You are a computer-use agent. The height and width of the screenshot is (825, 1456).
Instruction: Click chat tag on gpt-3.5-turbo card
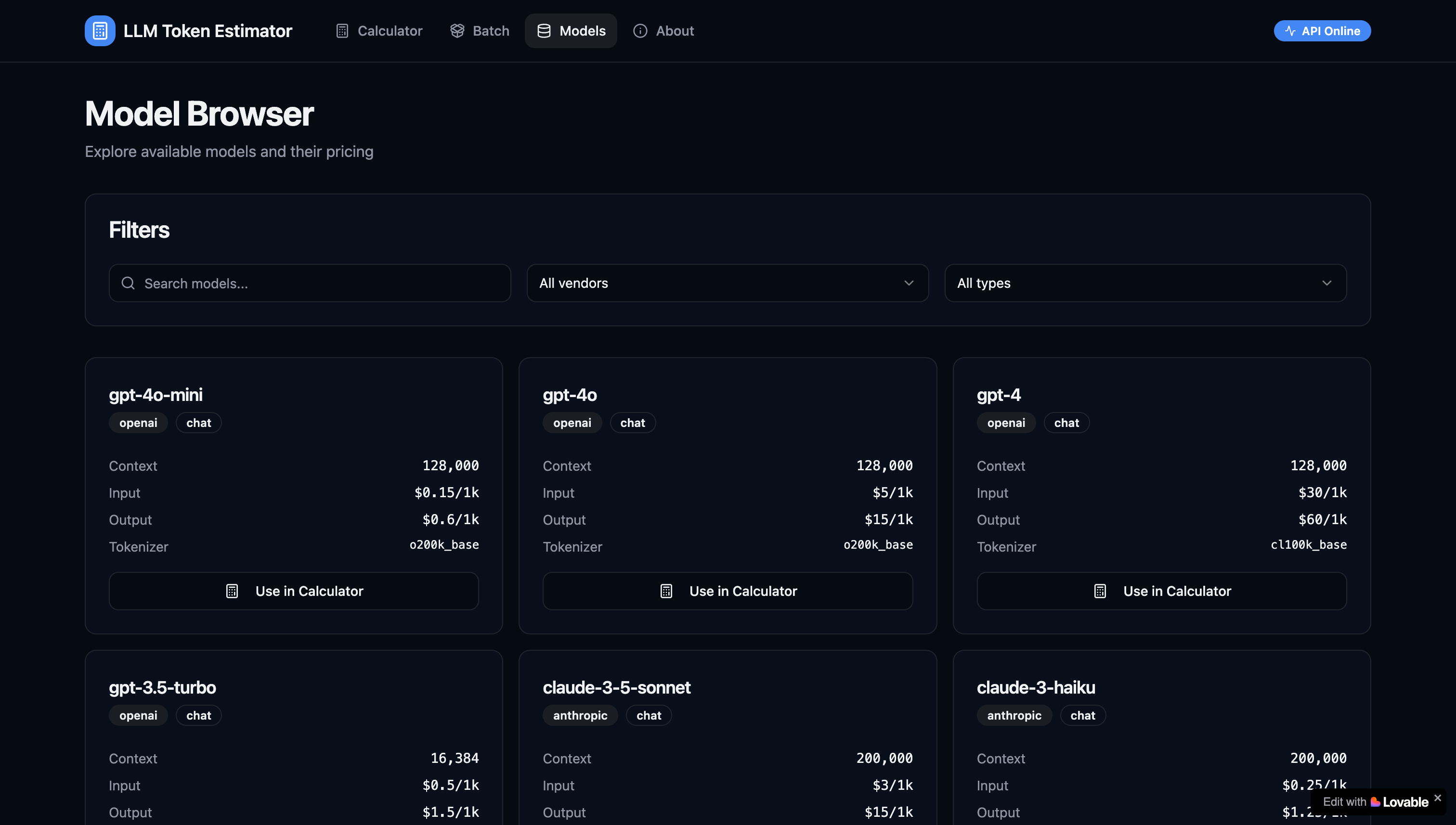click(x=199, y=715)
